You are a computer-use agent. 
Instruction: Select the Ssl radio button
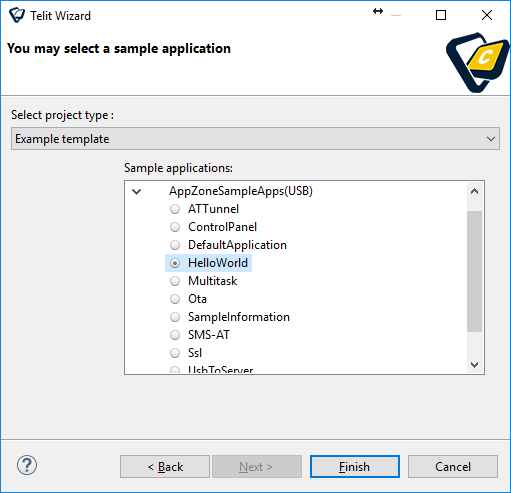pyautogui.click(x=175, y=353)
